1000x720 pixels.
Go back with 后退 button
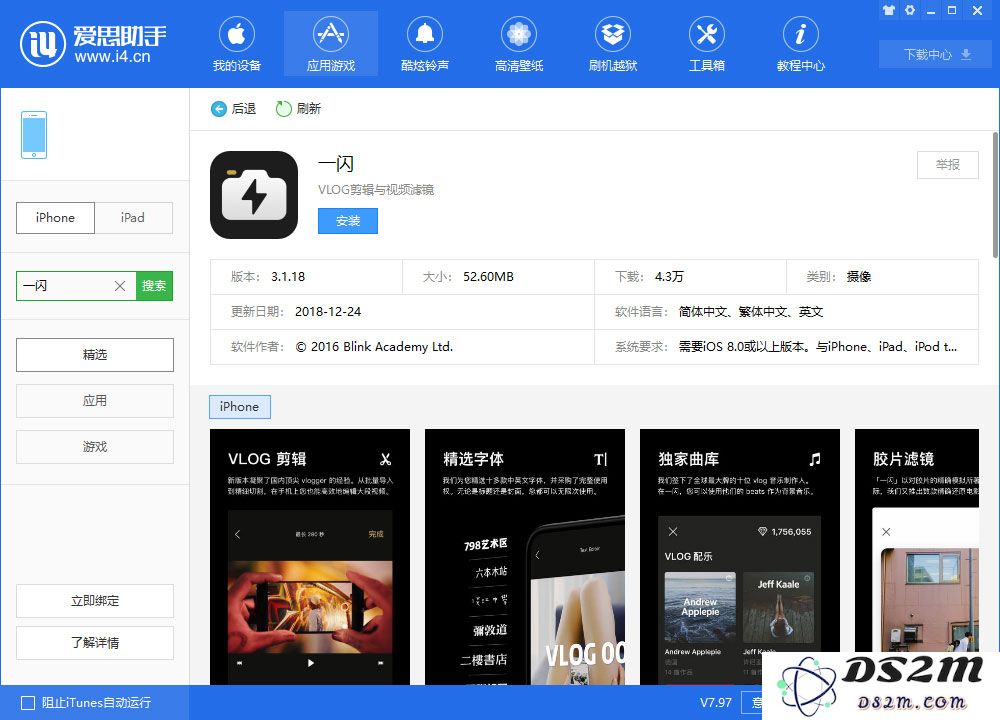233,109
